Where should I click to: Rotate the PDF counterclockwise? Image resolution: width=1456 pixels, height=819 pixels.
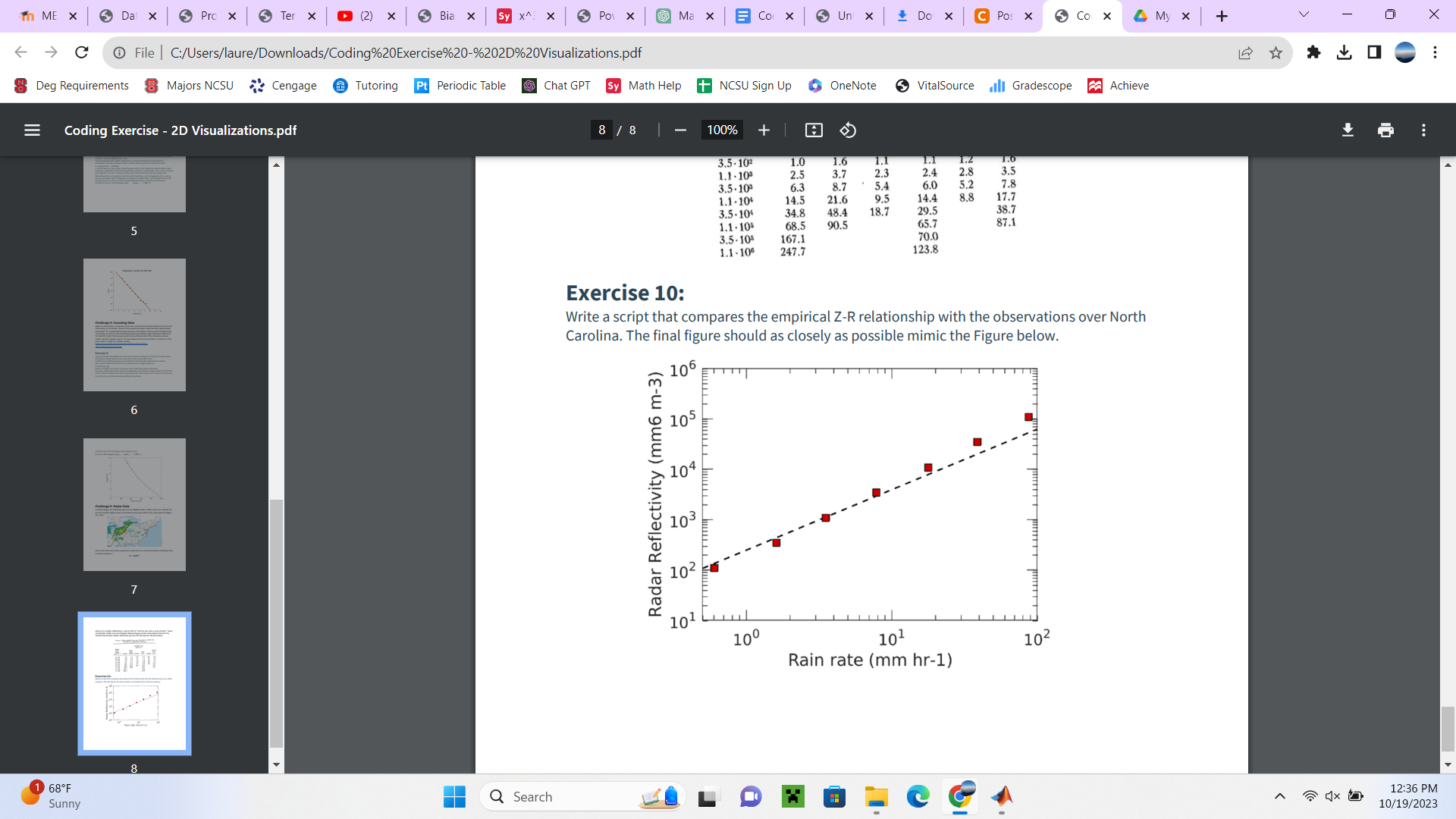pyautogui.click(x=848, y=130)
